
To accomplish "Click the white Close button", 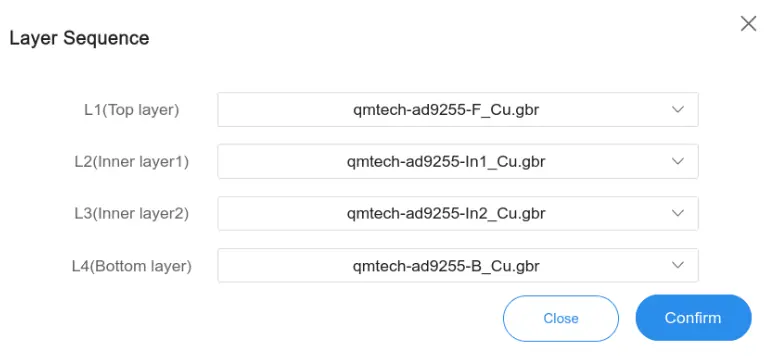I will (x=561, y=318).
